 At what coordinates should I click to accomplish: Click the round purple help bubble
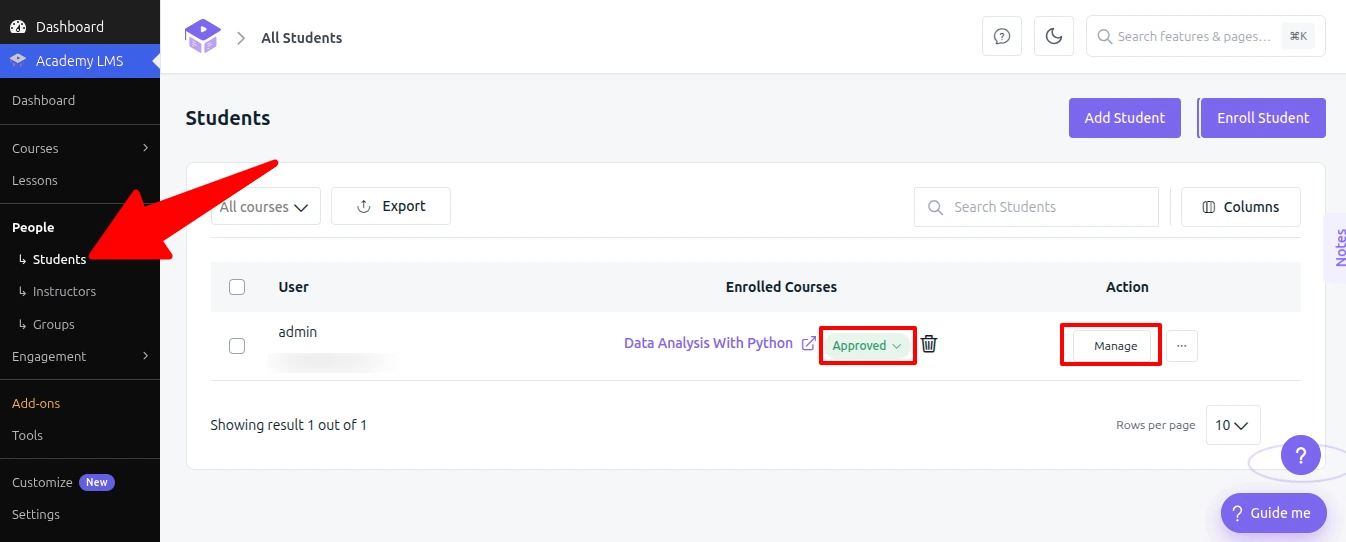click(x=1301, y=456)
